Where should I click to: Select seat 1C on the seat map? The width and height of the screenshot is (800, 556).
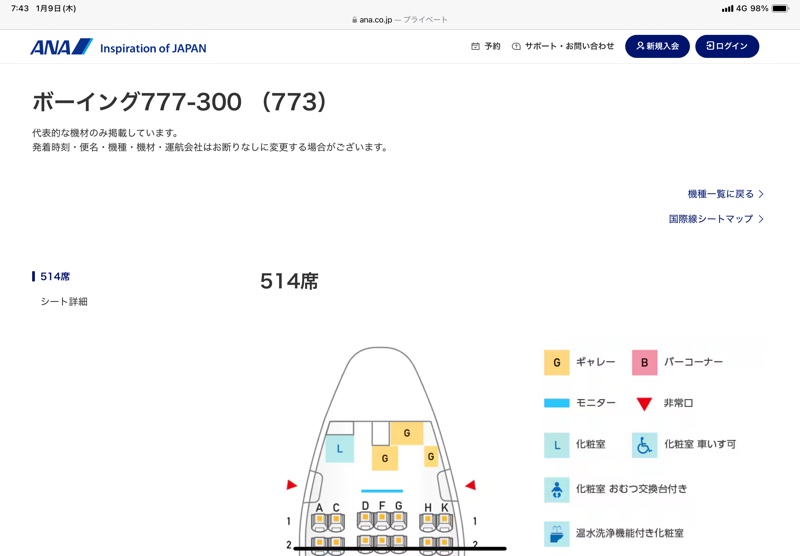coord(336,521)
